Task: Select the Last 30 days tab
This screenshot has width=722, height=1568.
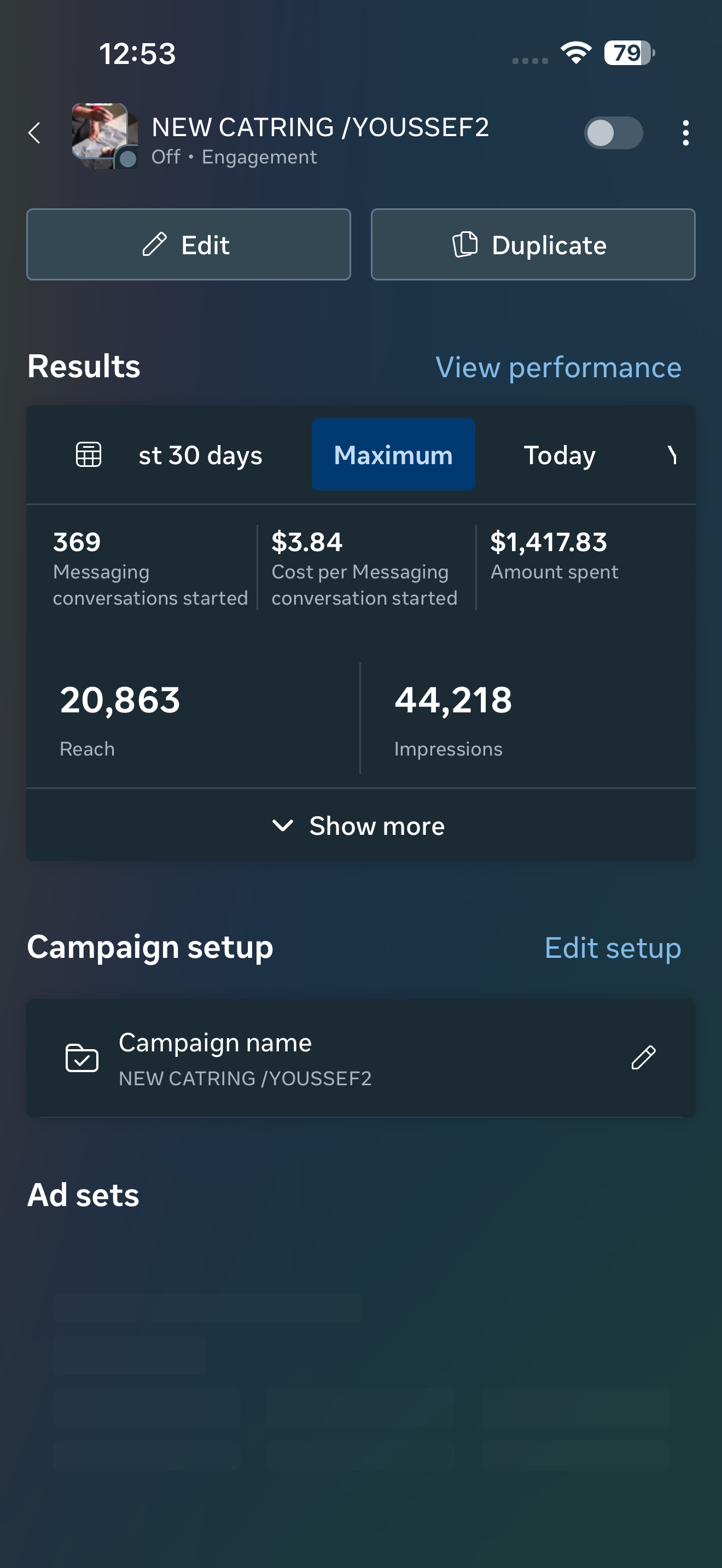Action: coord(200,455)
